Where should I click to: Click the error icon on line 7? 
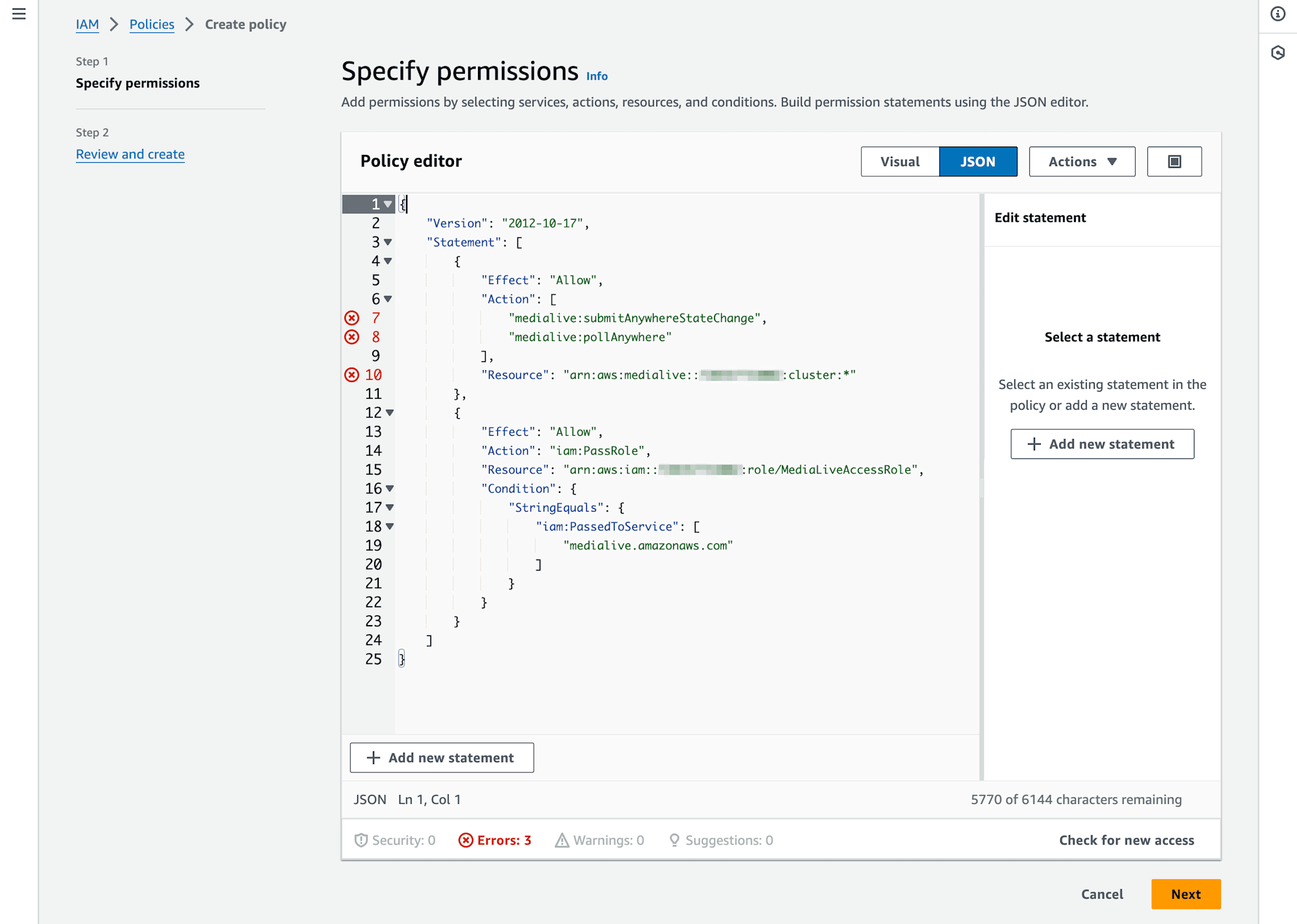(352, 318)
